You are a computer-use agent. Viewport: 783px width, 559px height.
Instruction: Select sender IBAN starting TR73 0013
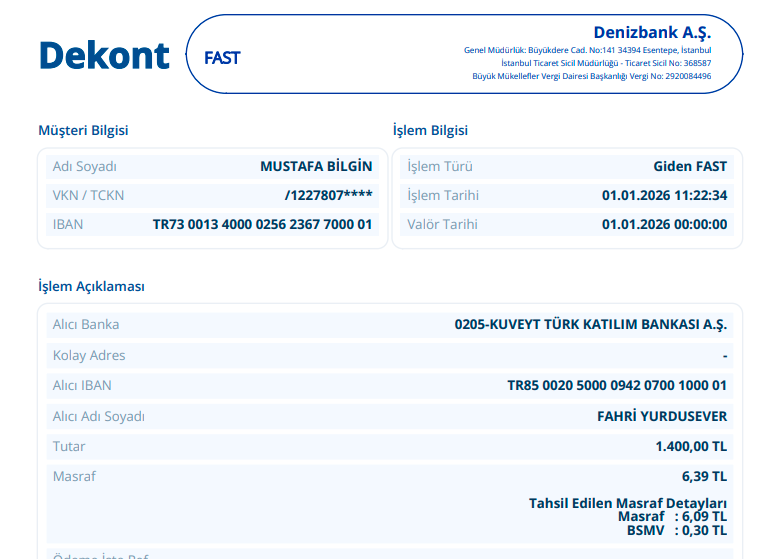262,224
